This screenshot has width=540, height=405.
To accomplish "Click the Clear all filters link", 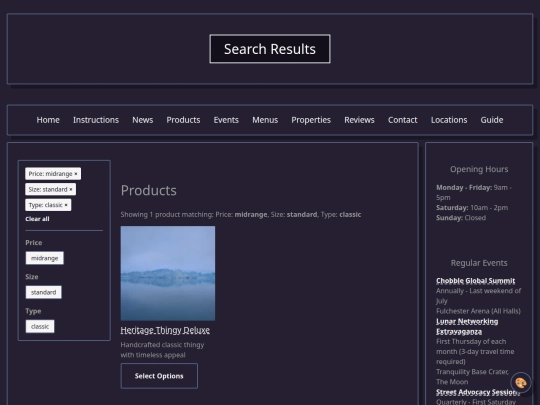I will (37, 219).
